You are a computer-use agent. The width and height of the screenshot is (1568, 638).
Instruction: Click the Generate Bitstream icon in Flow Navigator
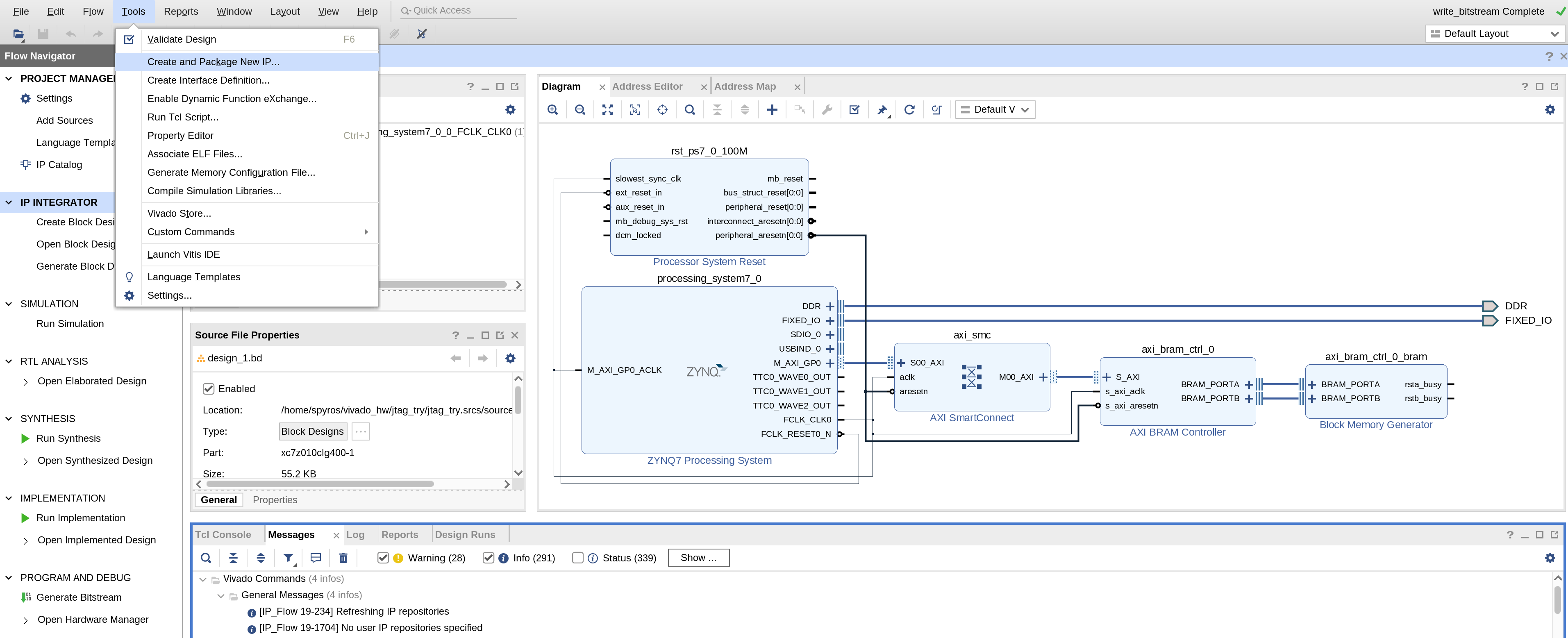tap(25, 597)
